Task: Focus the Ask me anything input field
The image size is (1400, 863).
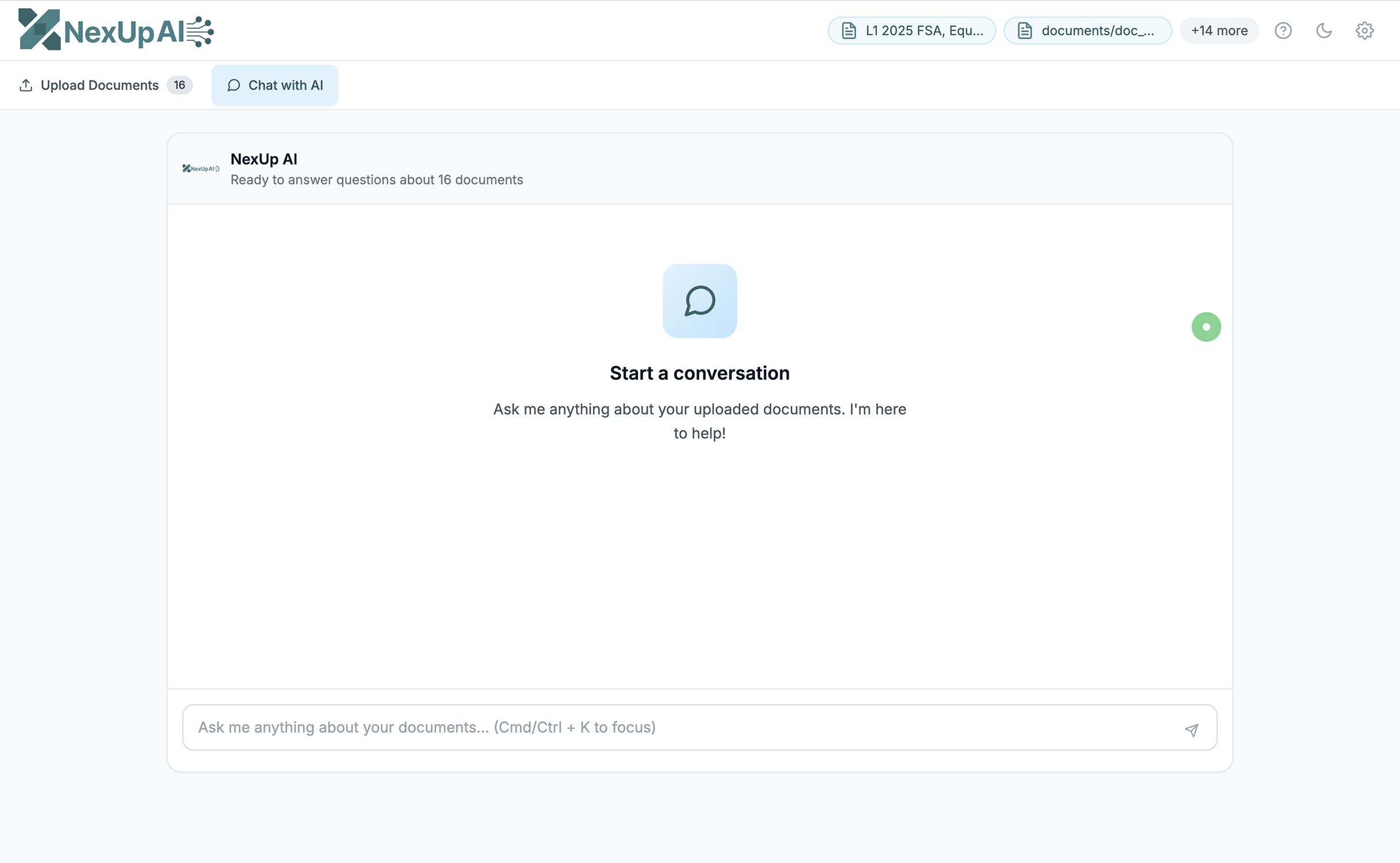Action: pyautogui.click(x=683, y=727)
